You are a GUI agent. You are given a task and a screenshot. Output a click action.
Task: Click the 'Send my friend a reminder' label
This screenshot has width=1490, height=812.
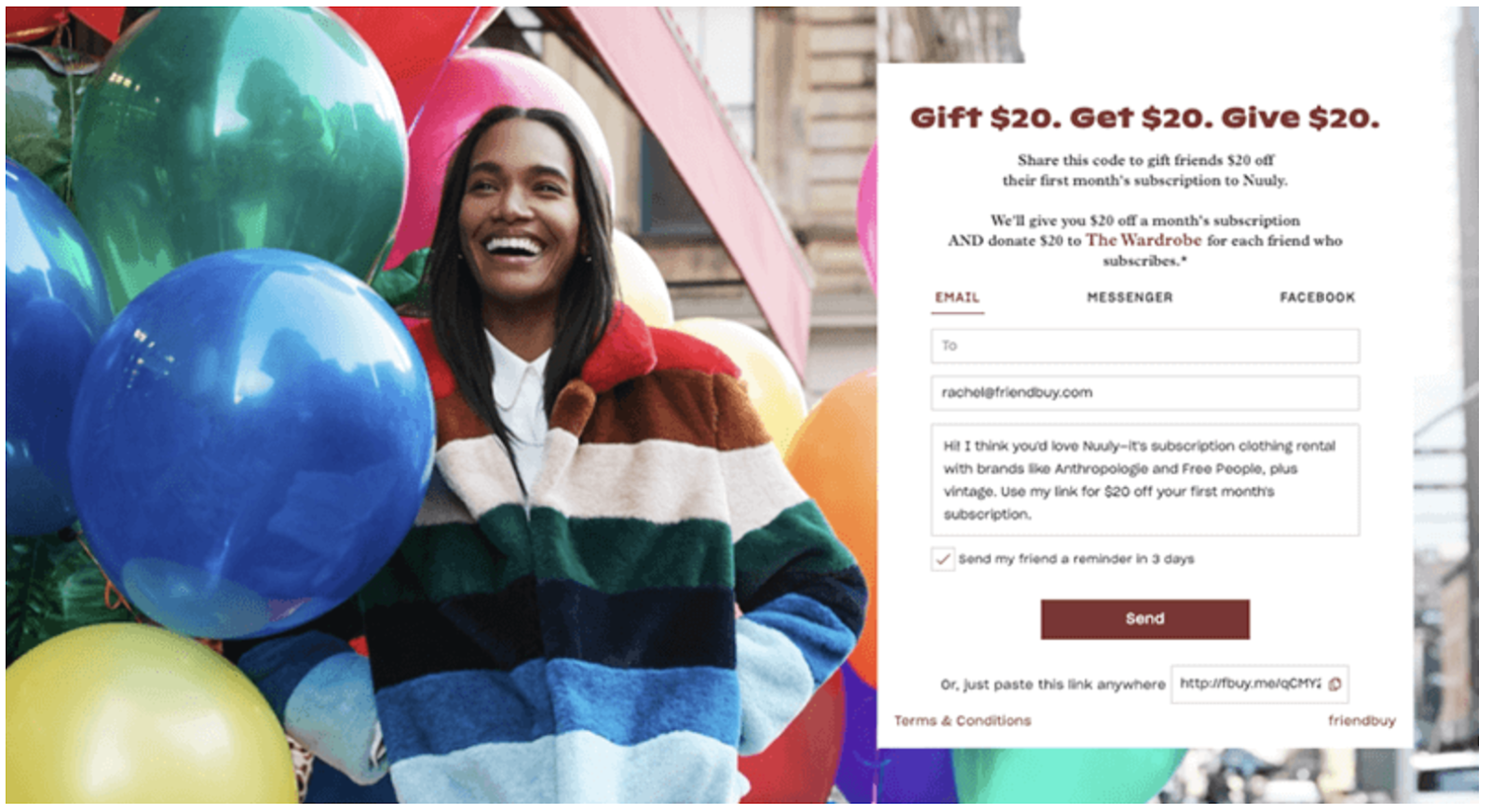(1076, 560)
